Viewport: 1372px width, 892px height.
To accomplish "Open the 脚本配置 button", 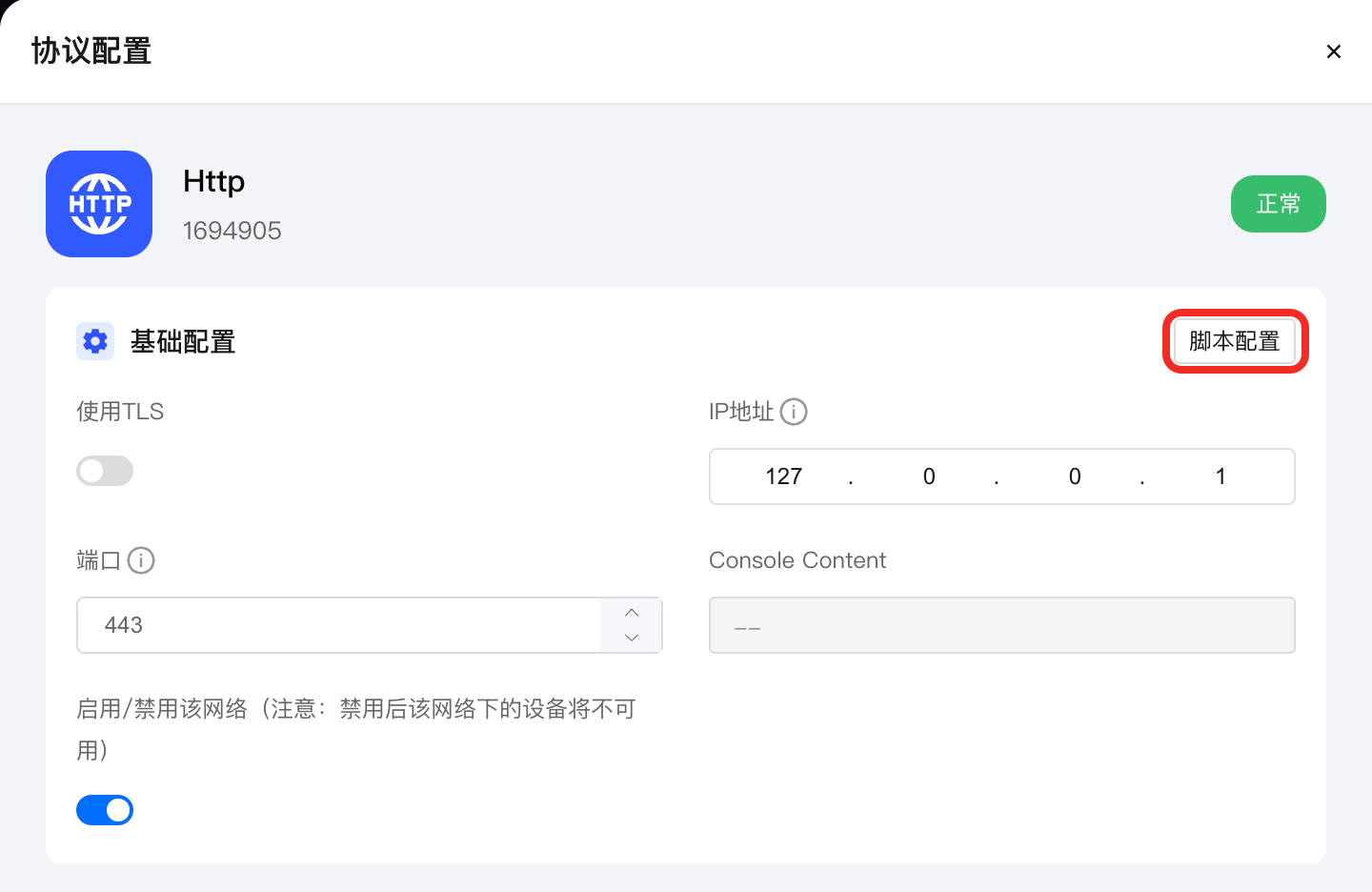I will click(1235, 341).
